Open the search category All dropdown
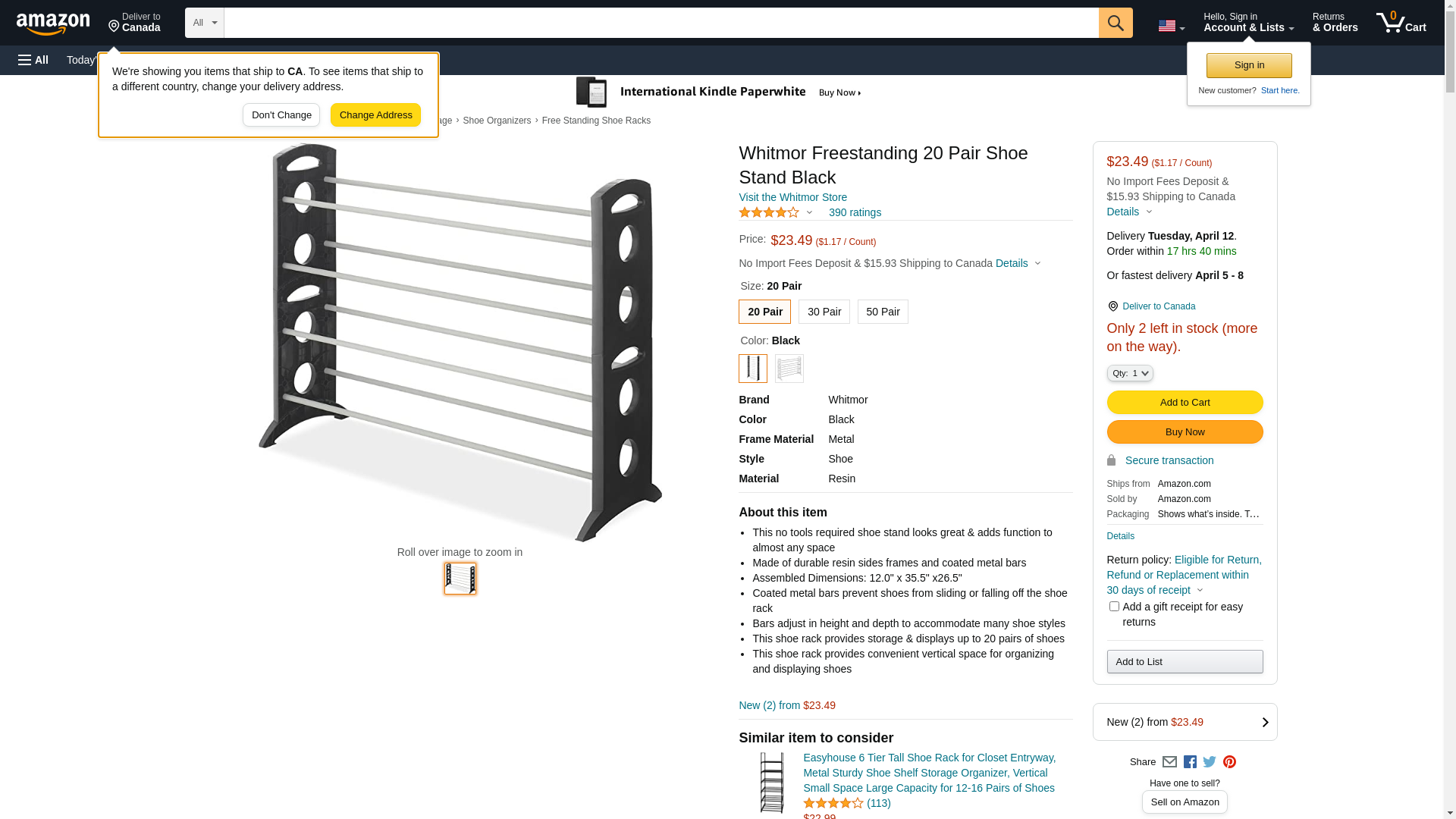This screenshot has height=819, width=1456. [x=204, y=23]
